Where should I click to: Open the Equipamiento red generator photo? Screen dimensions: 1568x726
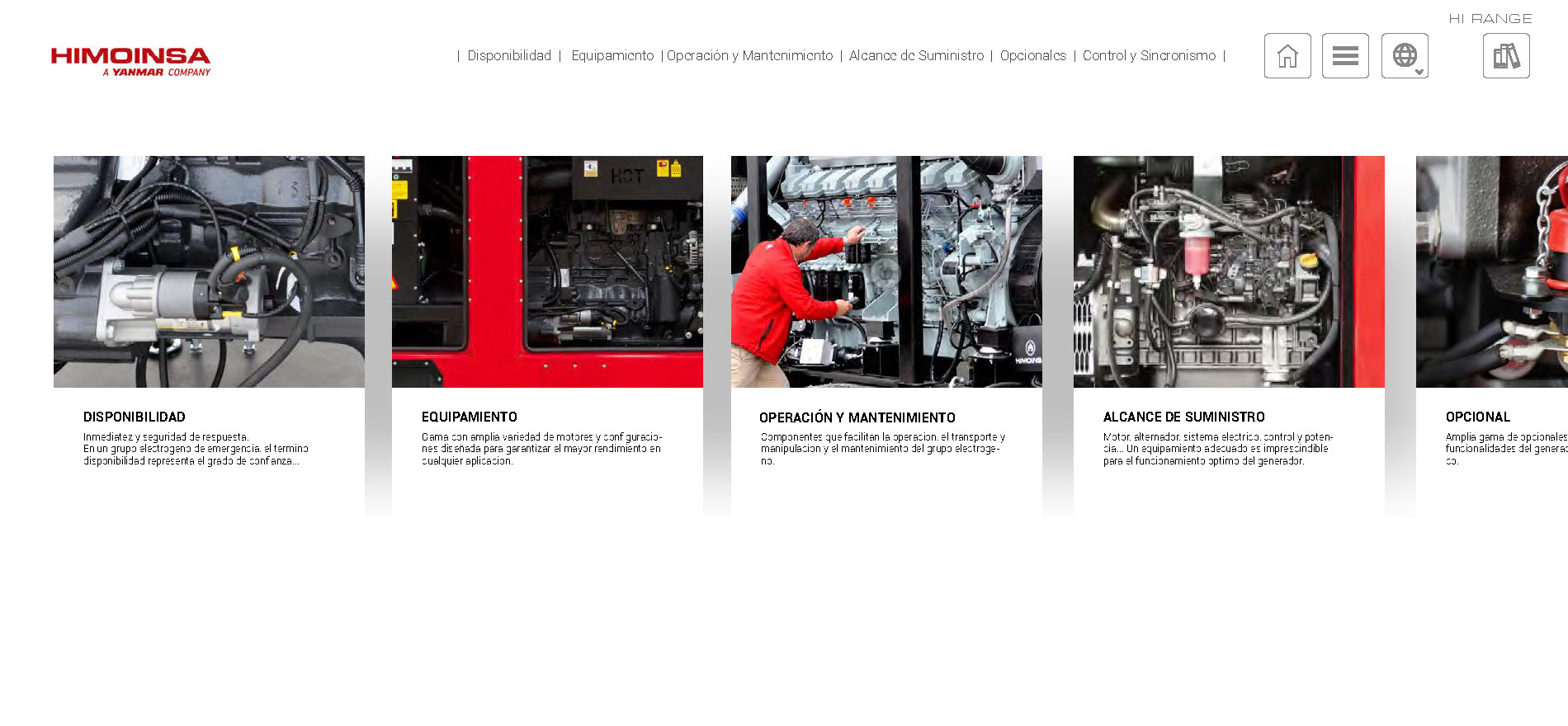[547, 271]
